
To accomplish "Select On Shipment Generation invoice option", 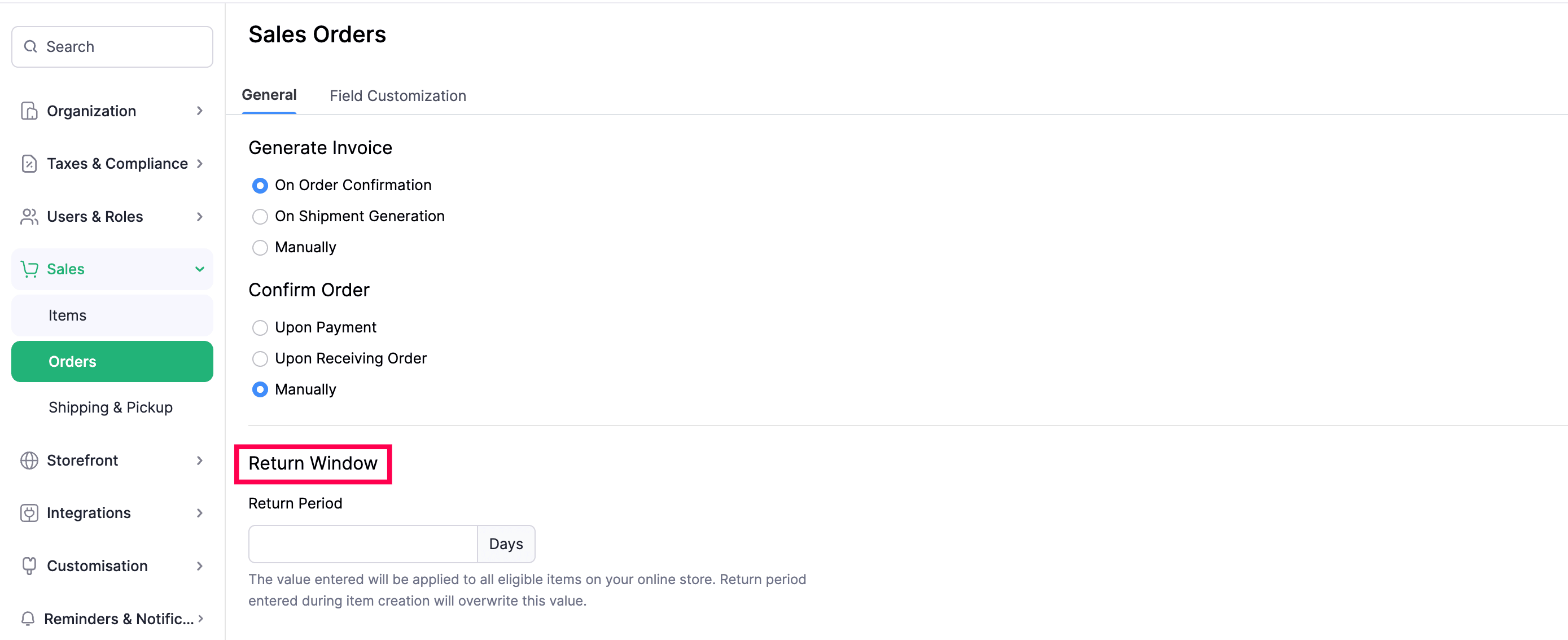I will 260,217.
